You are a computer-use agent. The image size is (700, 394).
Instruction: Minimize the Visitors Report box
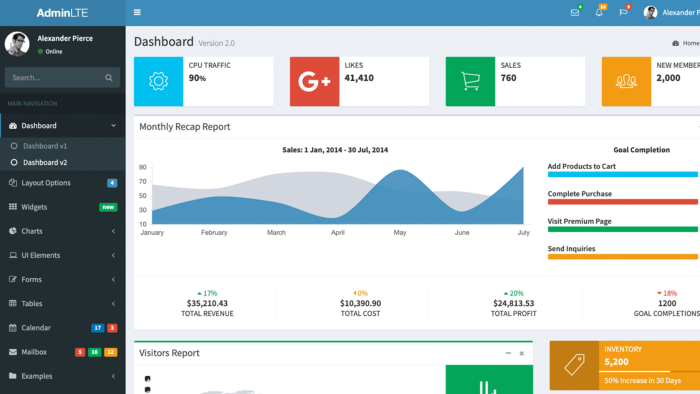(508, 353)
